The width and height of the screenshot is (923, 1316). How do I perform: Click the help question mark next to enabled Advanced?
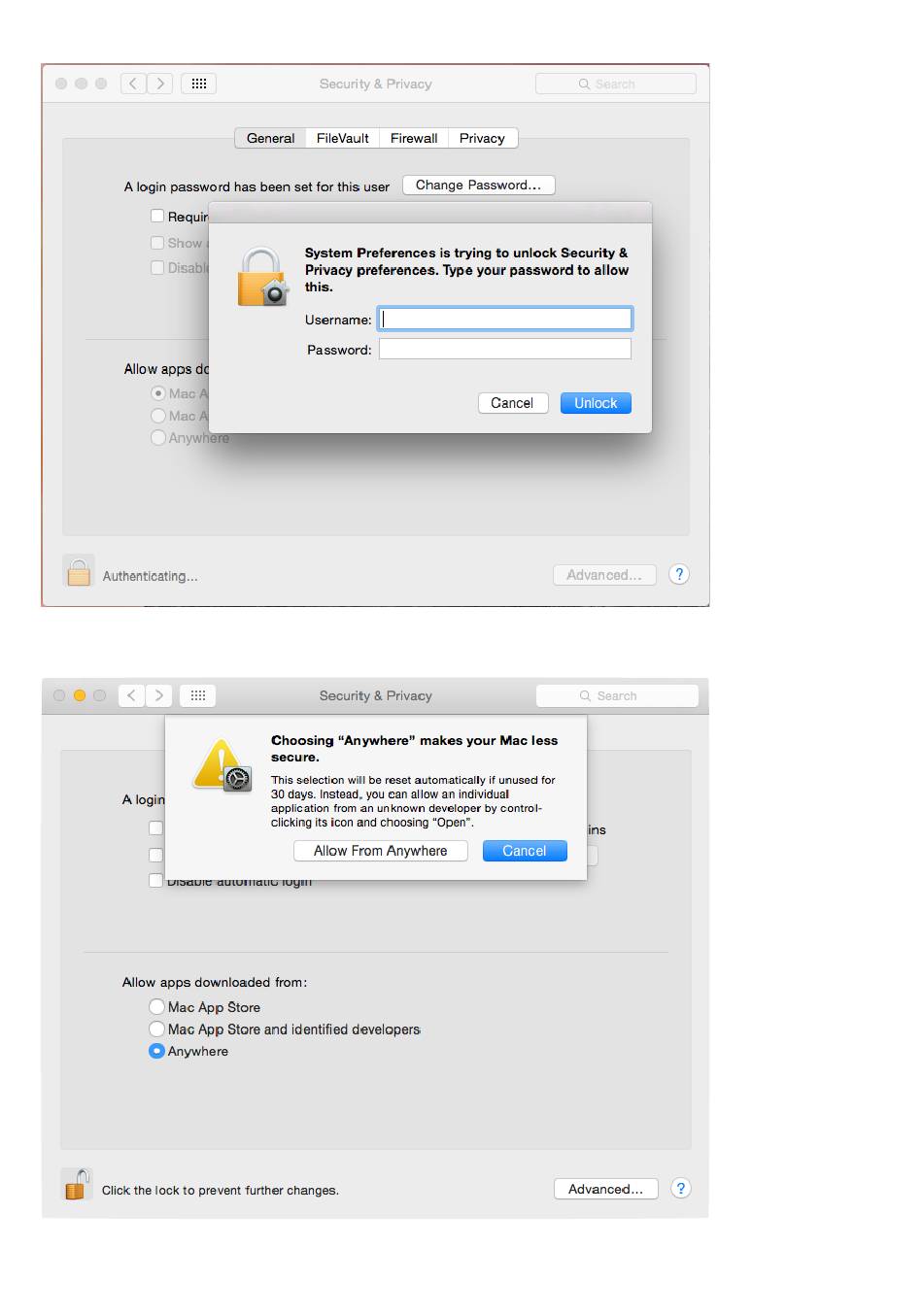(x=681, y=1188)
